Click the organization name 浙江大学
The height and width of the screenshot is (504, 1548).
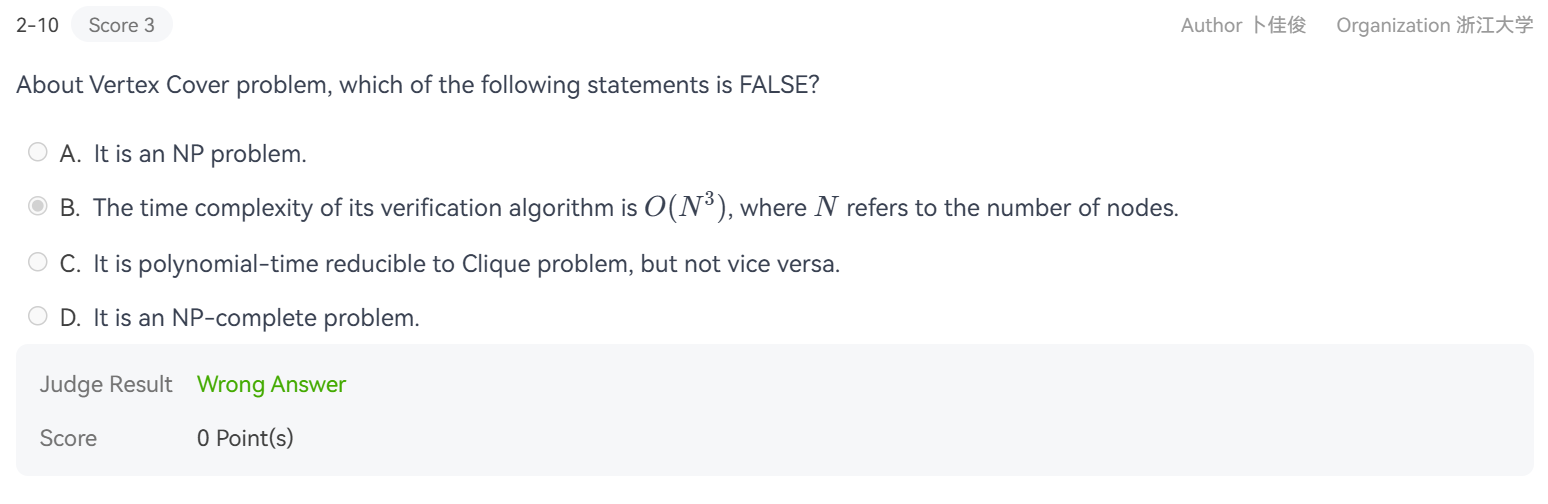(1494, 25)
